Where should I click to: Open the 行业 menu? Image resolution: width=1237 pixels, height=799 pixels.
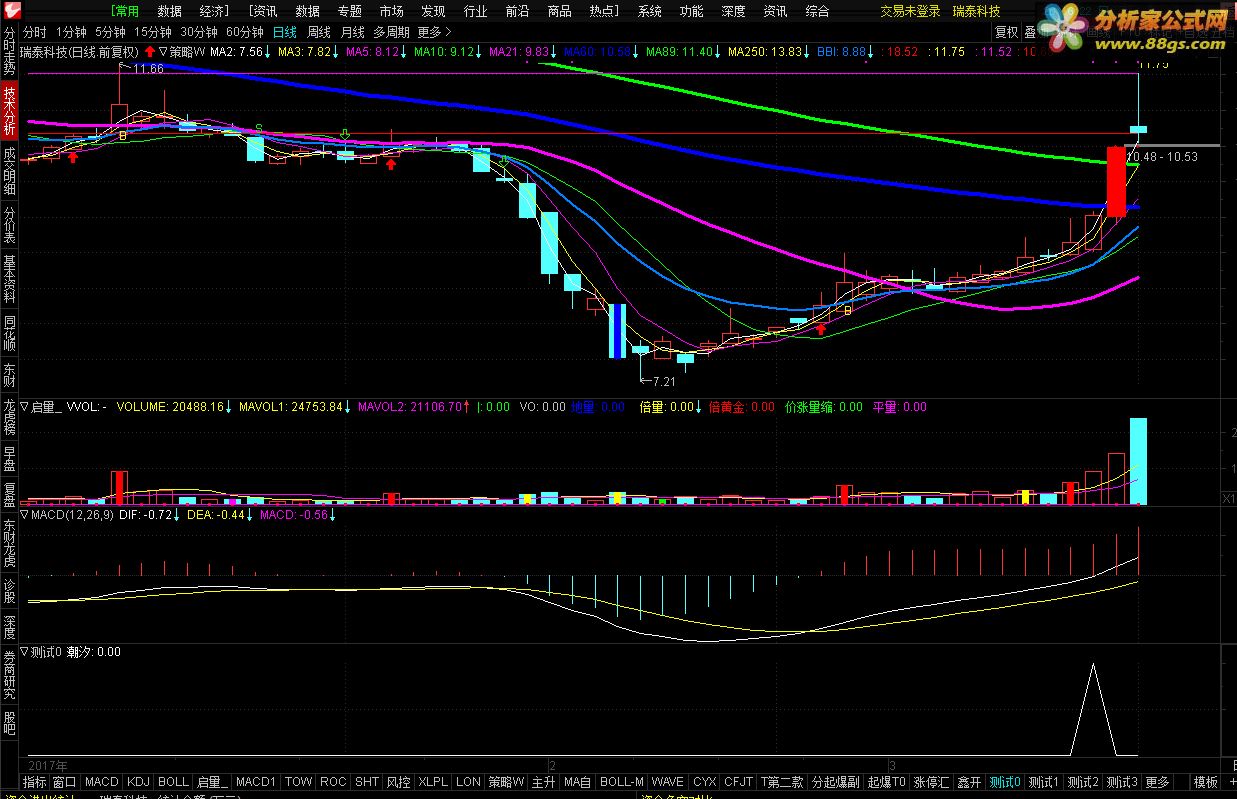(x=475, y=11)
